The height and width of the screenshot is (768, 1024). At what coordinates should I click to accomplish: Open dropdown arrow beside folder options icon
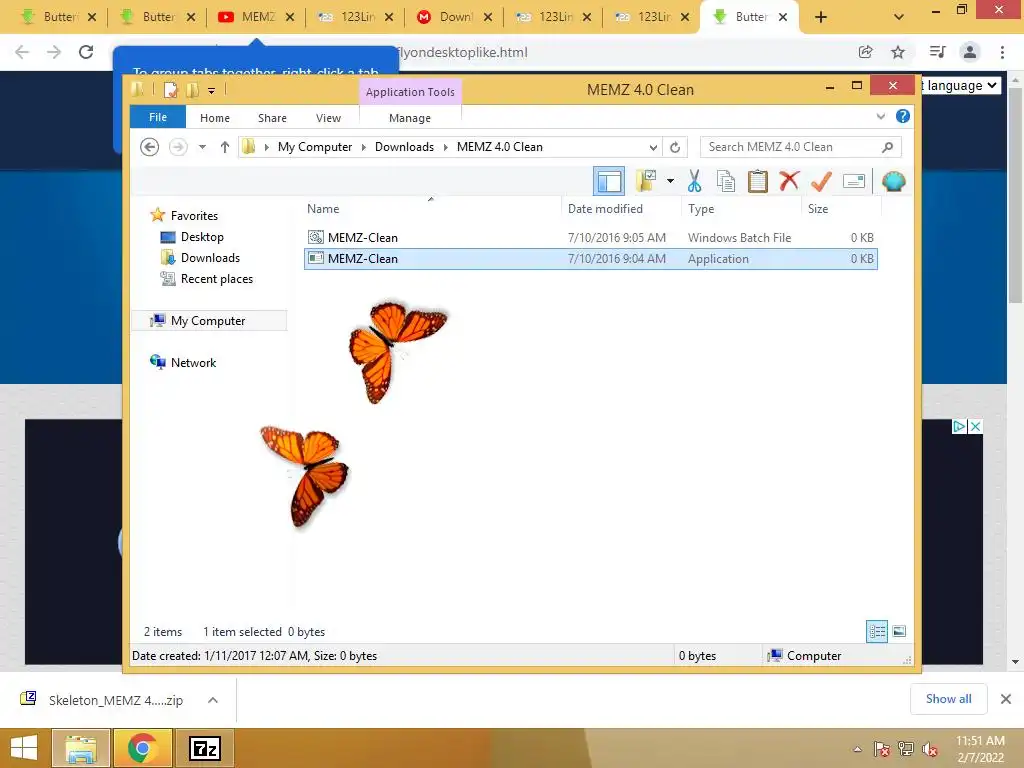[x=670, y=181]
